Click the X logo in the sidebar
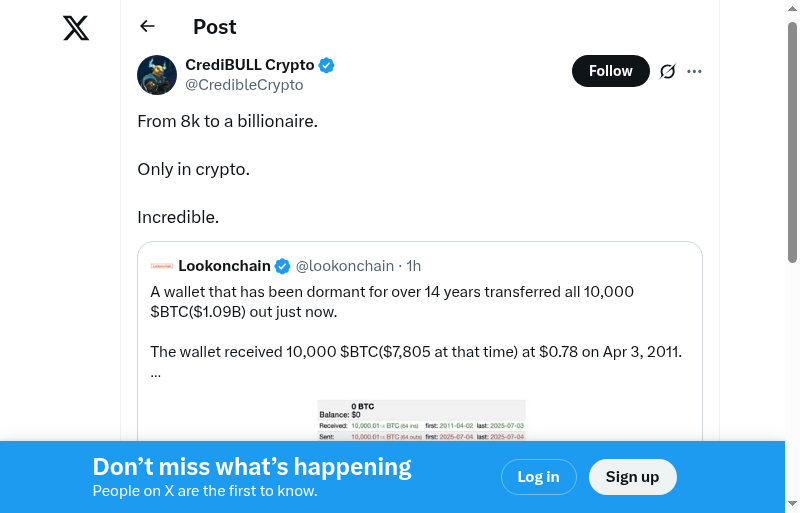Screen dimensions: 800x513 click(x=76, y=28)
